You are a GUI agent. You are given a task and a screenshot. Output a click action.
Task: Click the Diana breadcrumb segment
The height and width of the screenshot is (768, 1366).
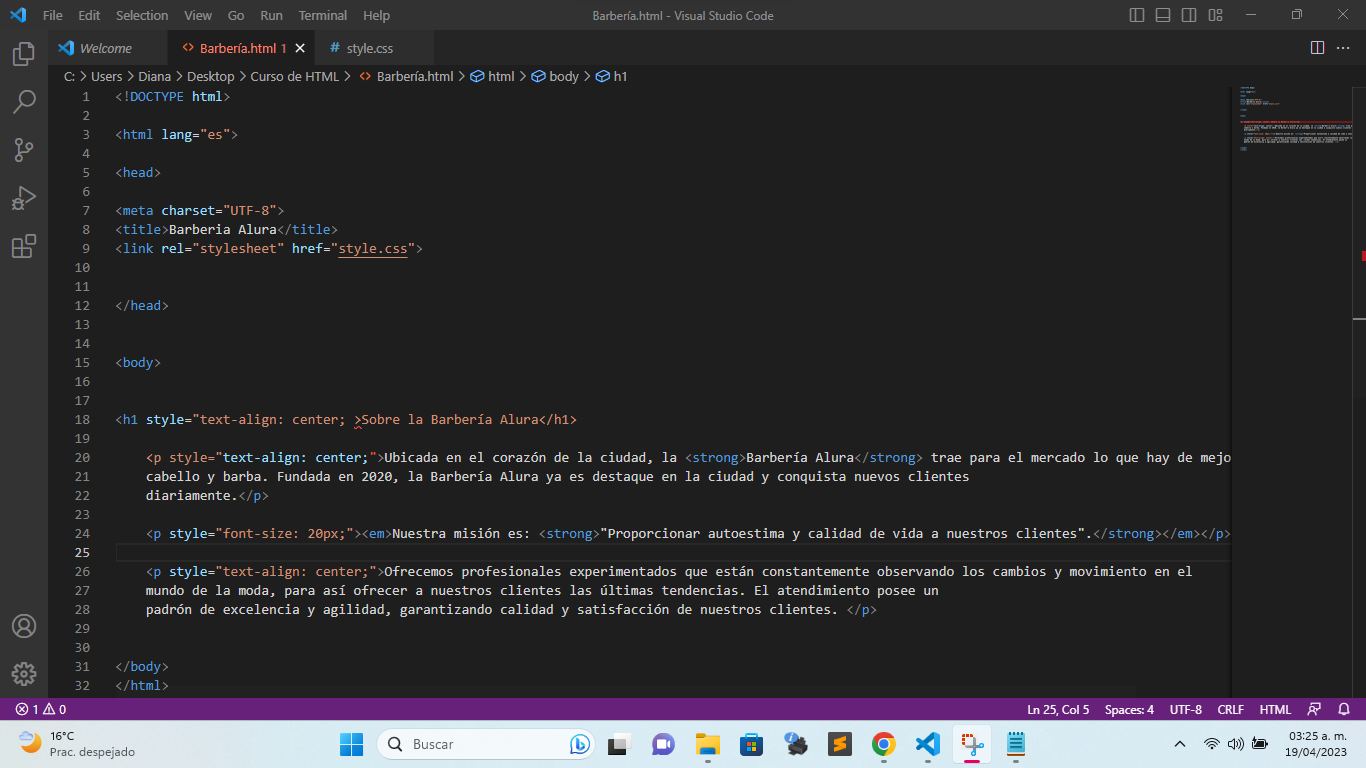pos(155,76)
